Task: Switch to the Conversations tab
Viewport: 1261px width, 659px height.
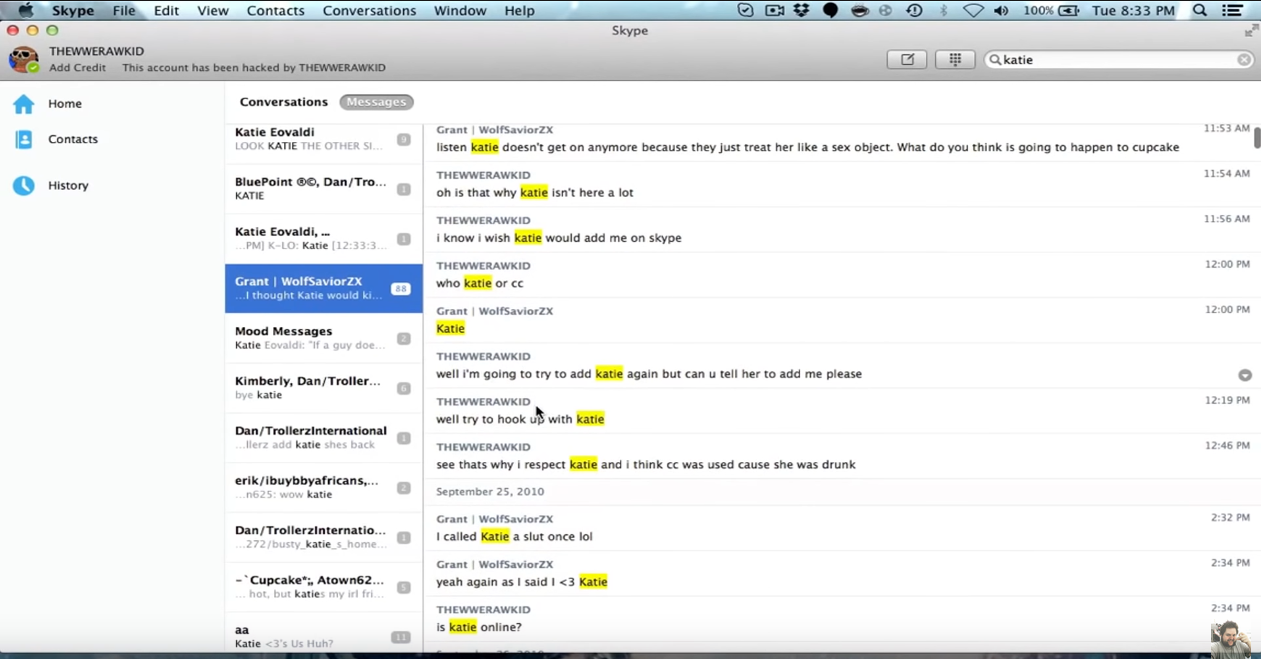Action: pyautogui.click(x=284, y=102)
